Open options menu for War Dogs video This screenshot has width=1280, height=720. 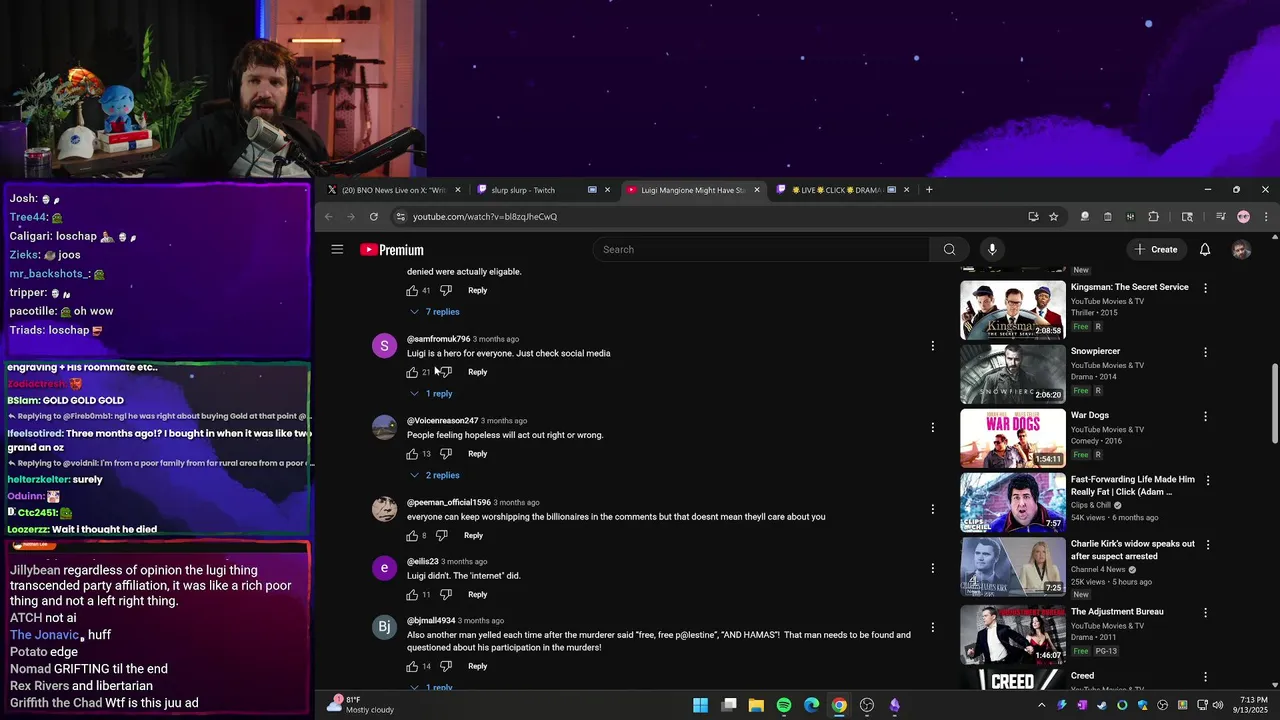[1205, 416]
